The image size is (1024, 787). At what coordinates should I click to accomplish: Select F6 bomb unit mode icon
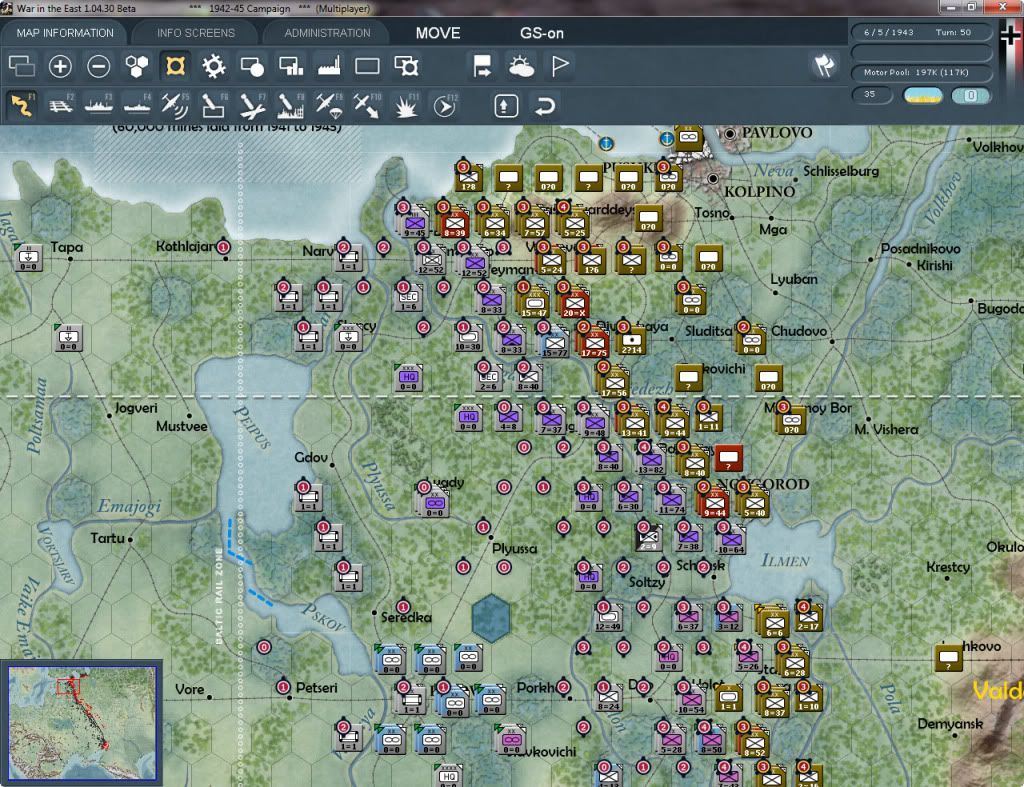[x=214, y=105]
